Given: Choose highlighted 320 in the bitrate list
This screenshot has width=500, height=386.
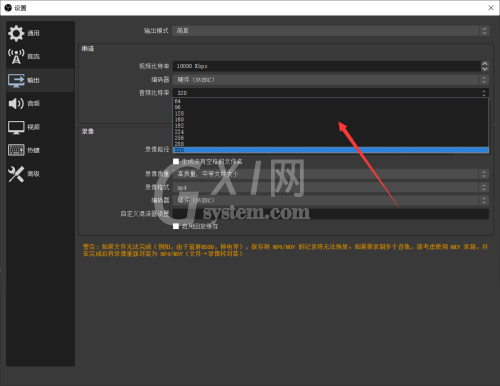Looking at the screenshot, I should coord(331,150).
